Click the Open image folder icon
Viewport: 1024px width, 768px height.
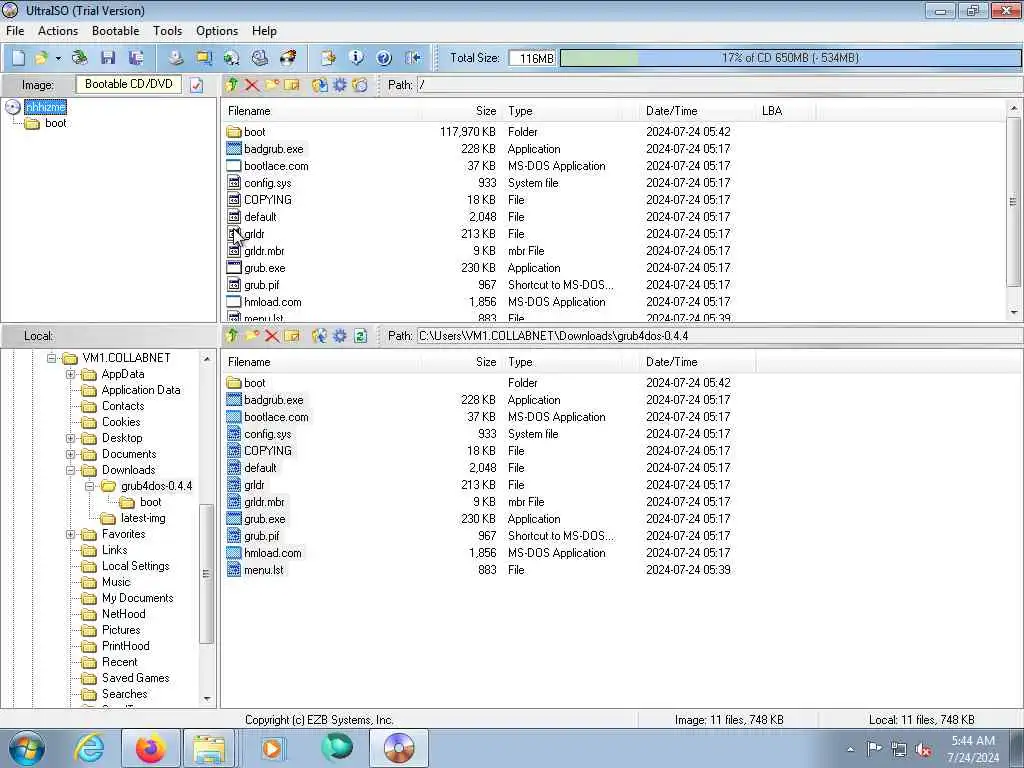(41, 58)
